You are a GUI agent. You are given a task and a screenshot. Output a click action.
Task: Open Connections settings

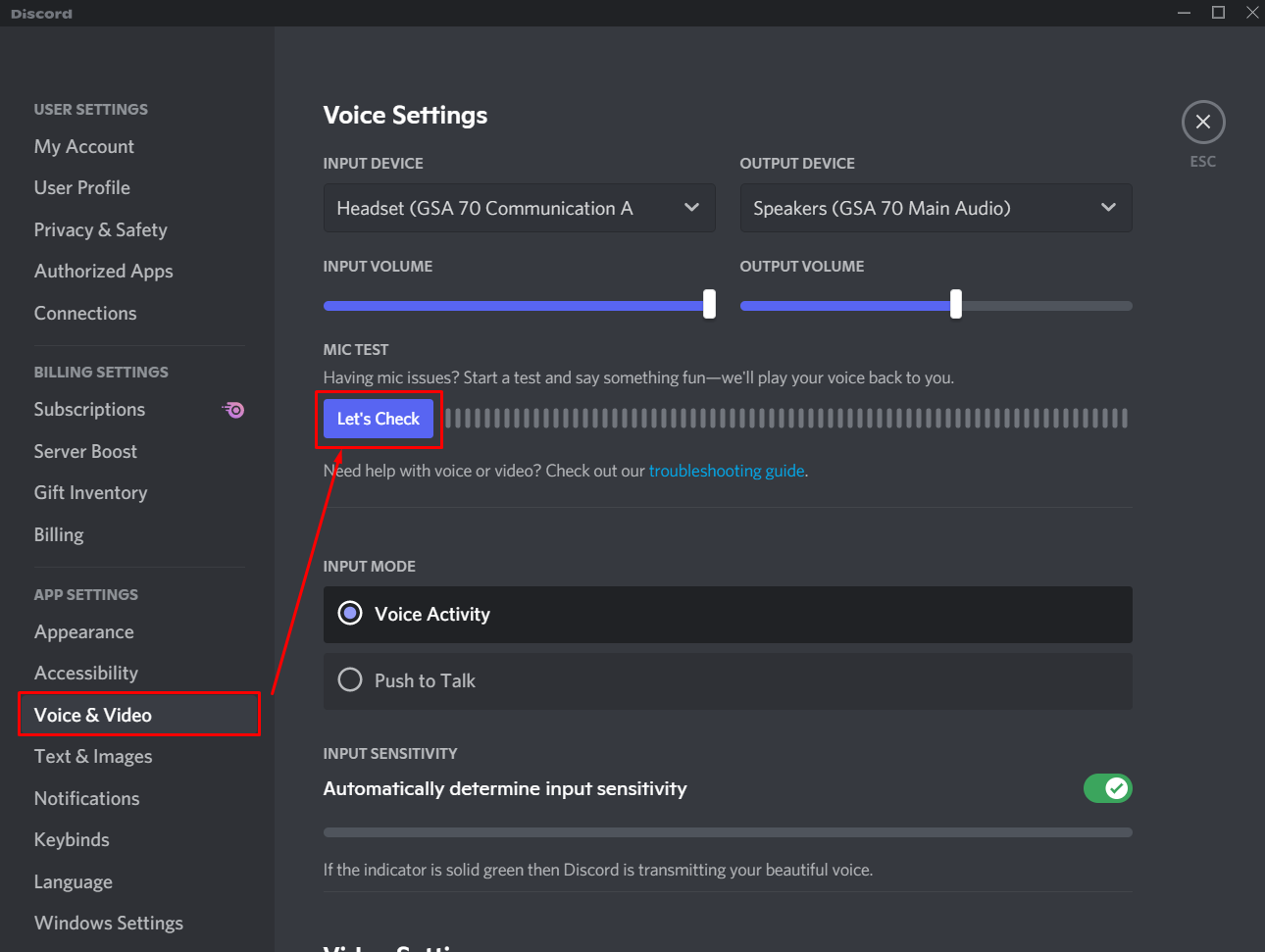85,313
